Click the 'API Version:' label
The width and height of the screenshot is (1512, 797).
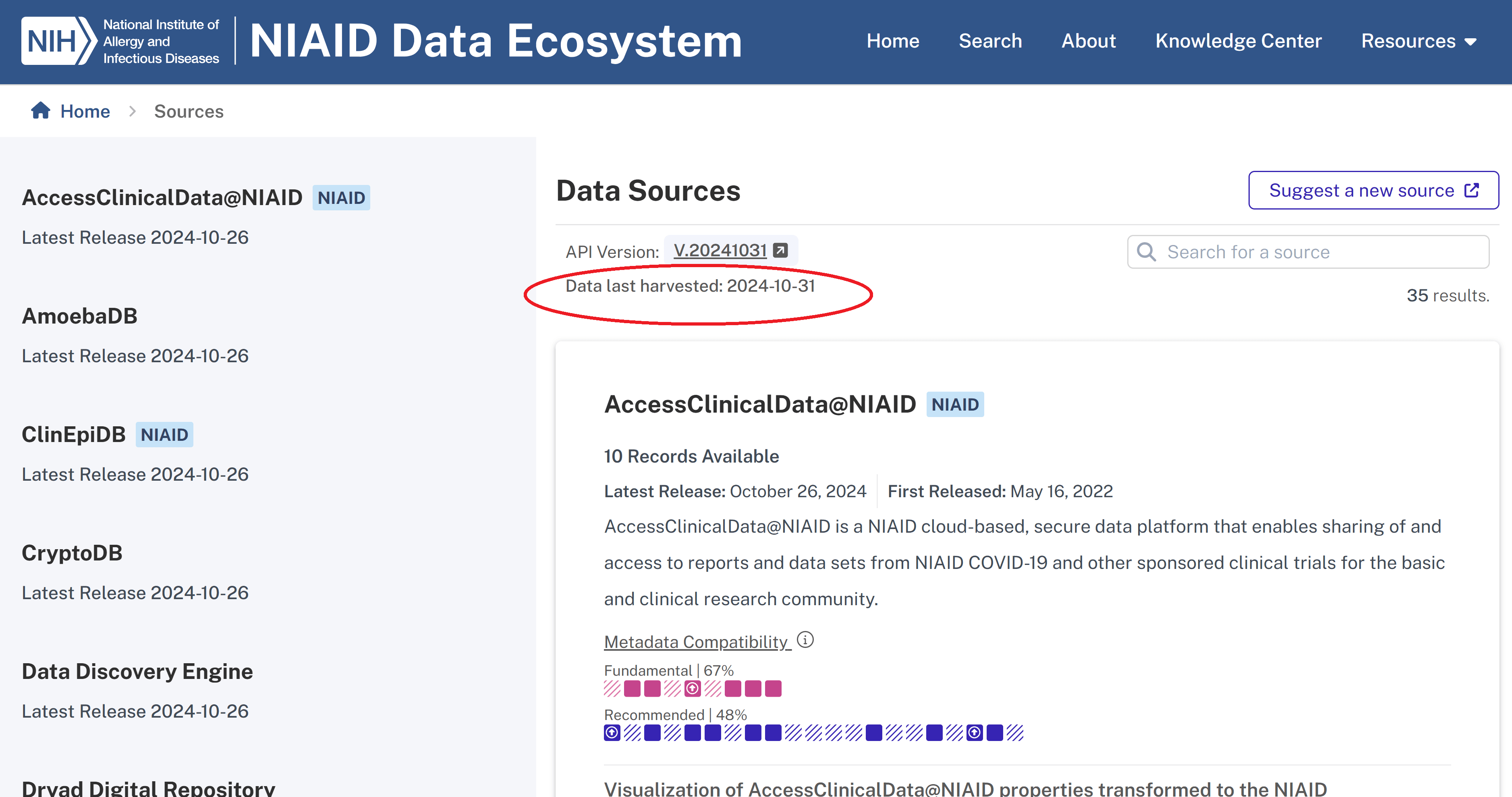pos(612,252)
